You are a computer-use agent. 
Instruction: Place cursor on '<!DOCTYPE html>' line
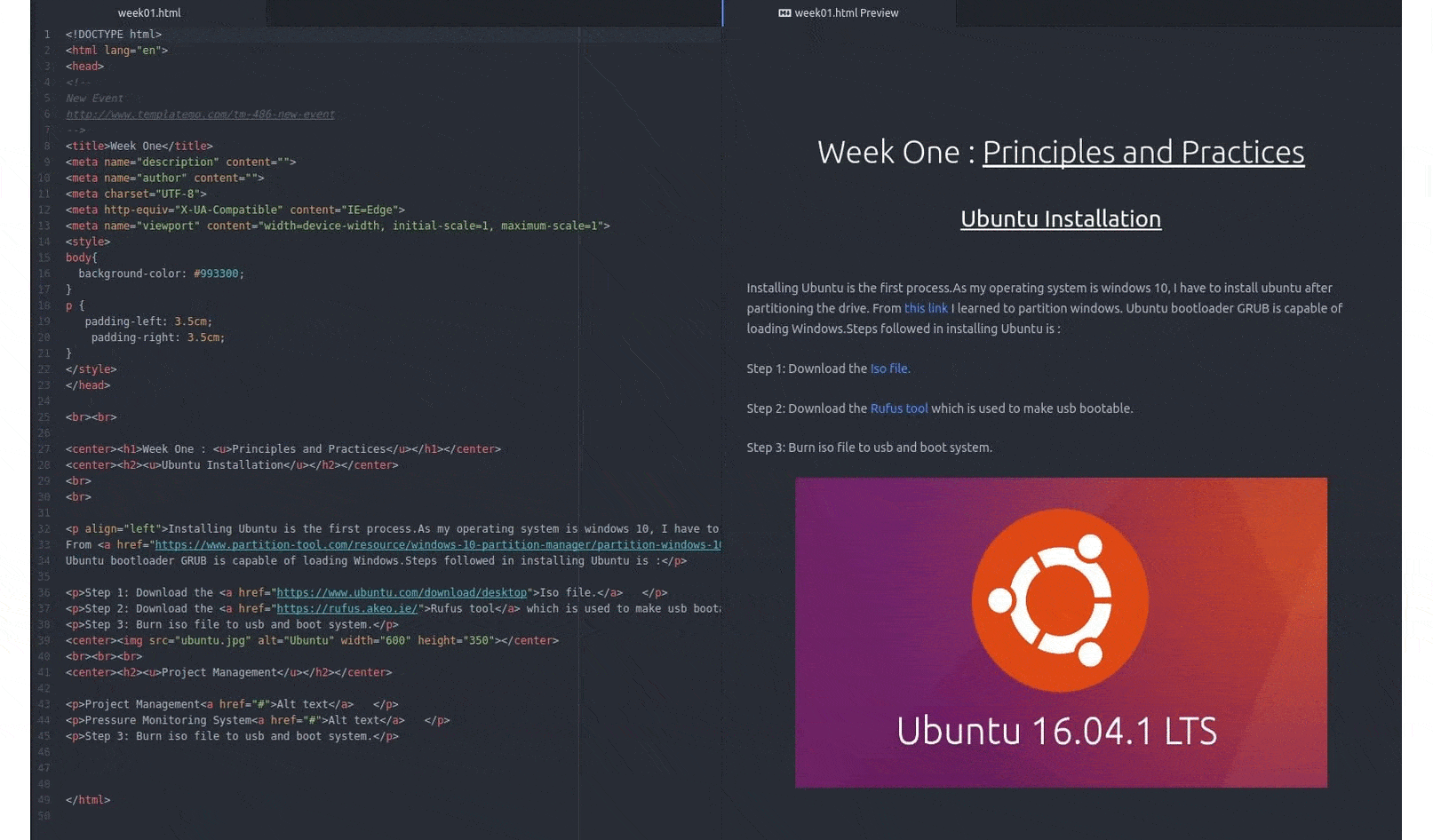click(114, 35)
